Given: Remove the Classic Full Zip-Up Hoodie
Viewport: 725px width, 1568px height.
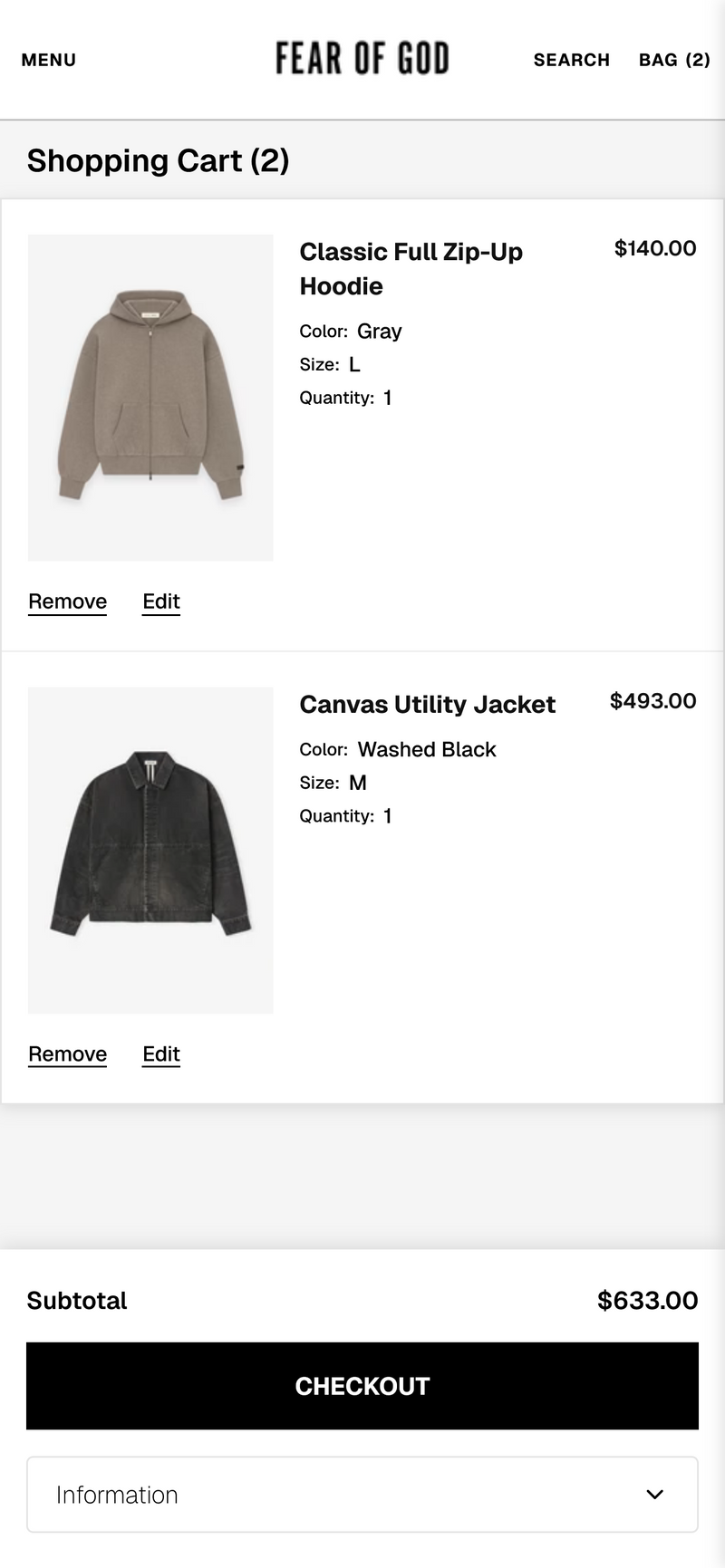Looking at the screenshot, I should click(x=68, y=601).
